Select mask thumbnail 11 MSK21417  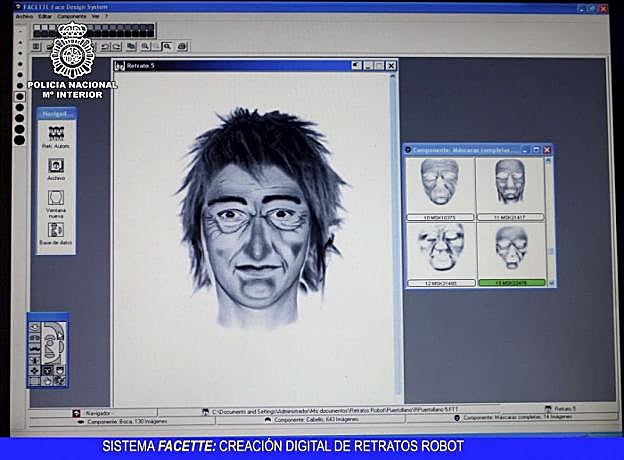(510, 185)
